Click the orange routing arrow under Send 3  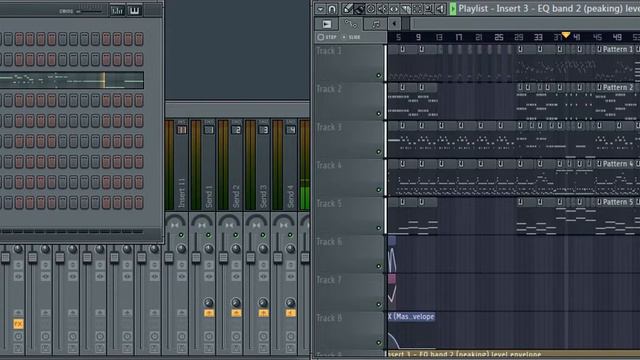pyautogui.click(x=264, y=313)
